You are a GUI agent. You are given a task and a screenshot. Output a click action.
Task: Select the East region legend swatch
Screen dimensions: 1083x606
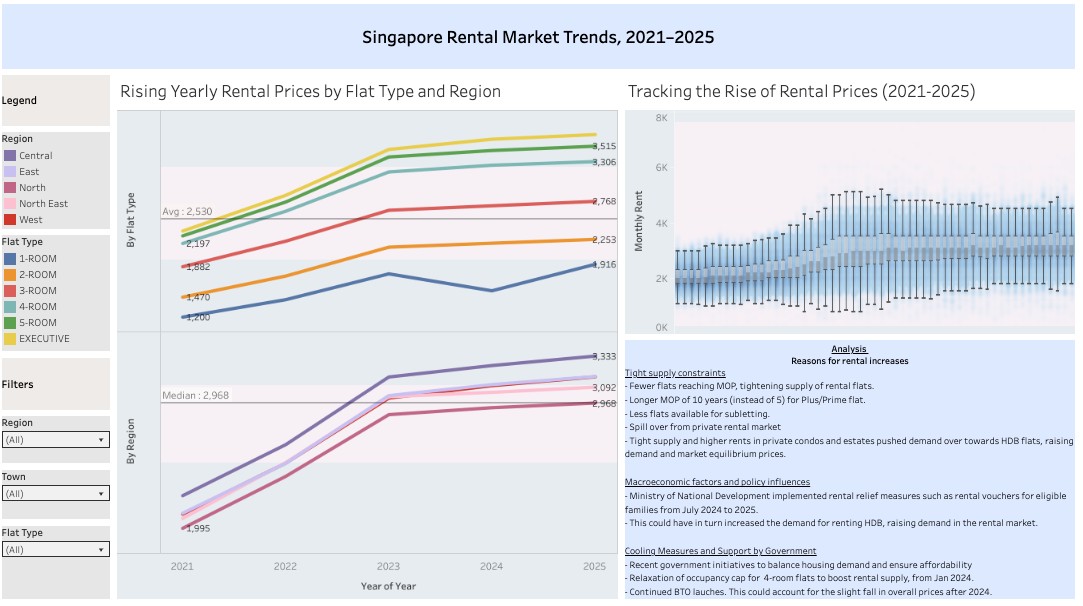coord(10,172)
